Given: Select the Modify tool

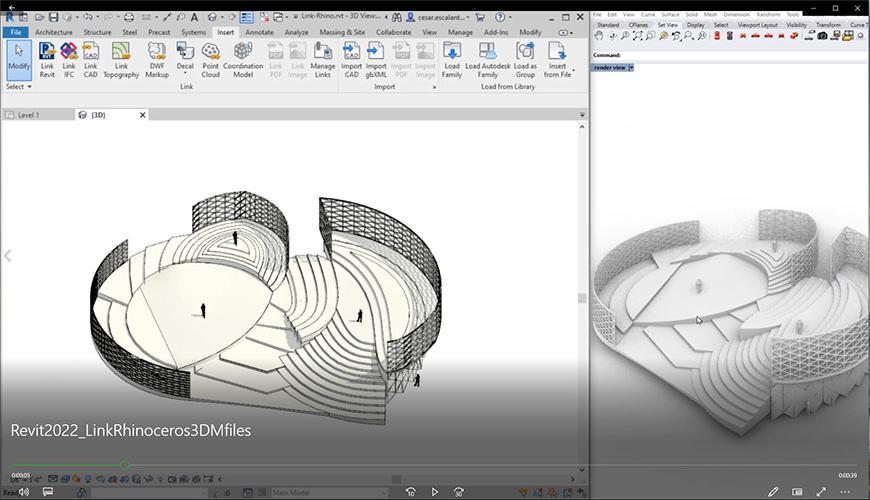Looking at the screenshot, I should pyautogui.click(x=19, y=59).
